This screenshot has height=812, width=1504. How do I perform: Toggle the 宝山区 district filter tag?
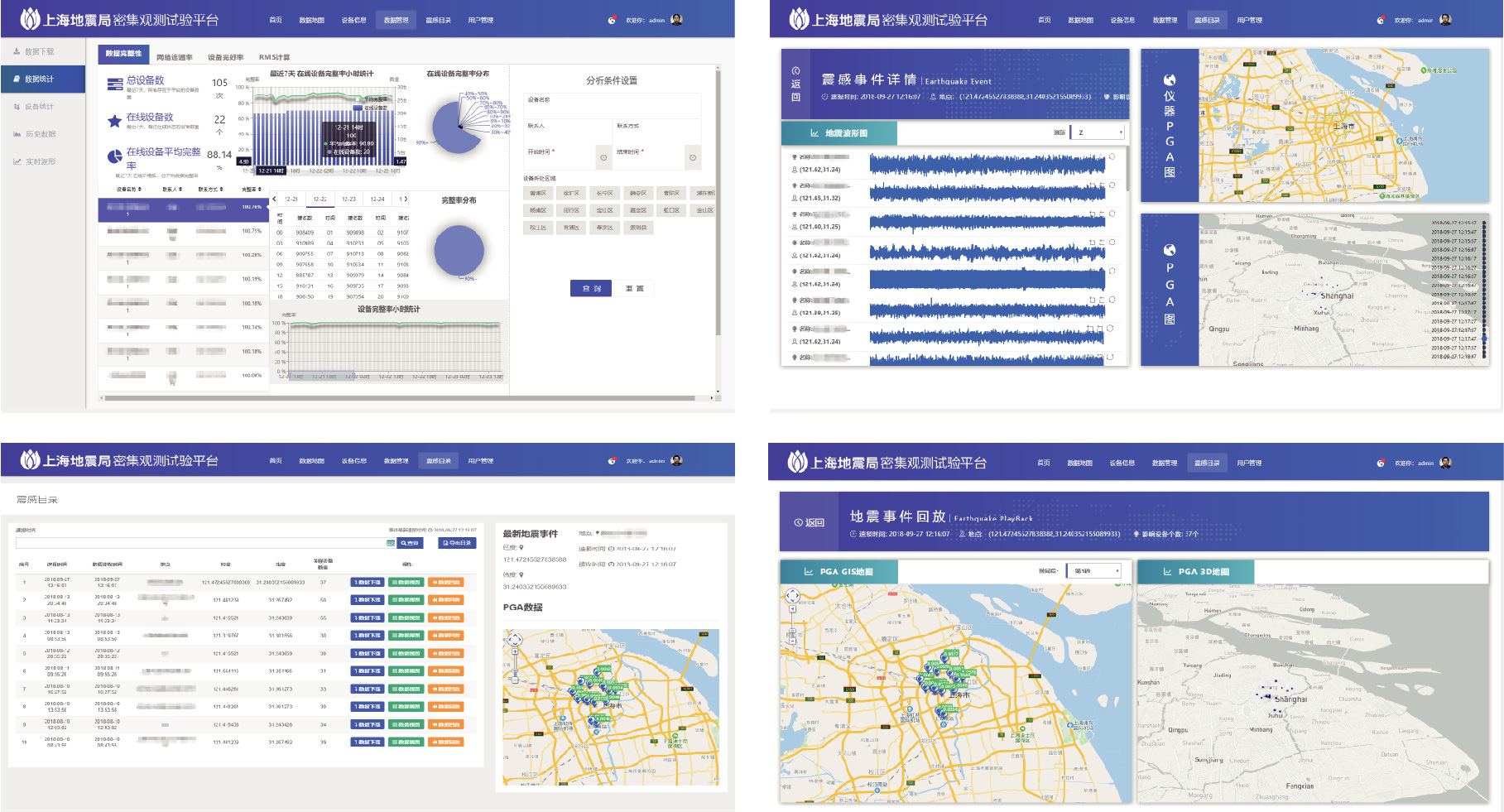604,210
